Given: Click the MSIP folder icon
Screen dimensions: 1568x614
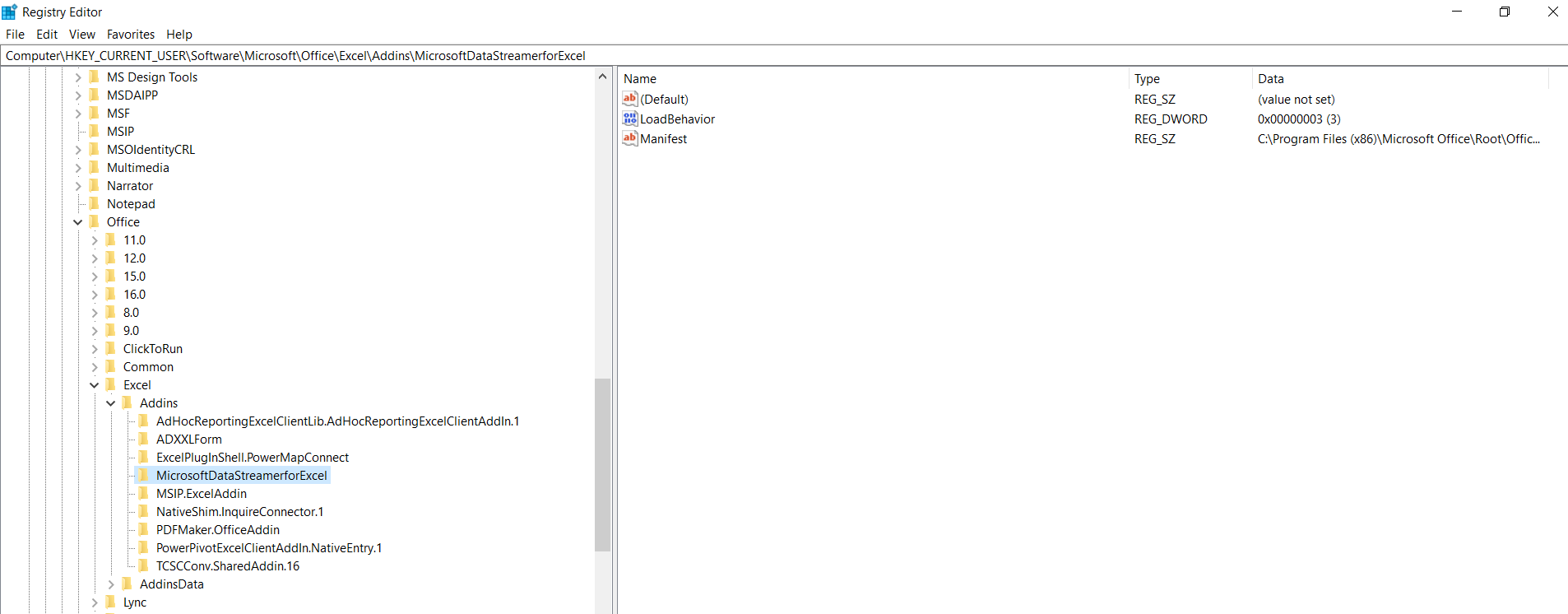Looking at the screenshot, I should click(94, 131).
